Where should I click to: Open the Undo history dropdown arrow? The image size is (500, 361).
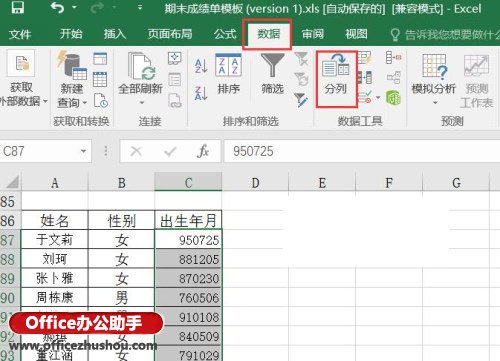pos(74,7)
